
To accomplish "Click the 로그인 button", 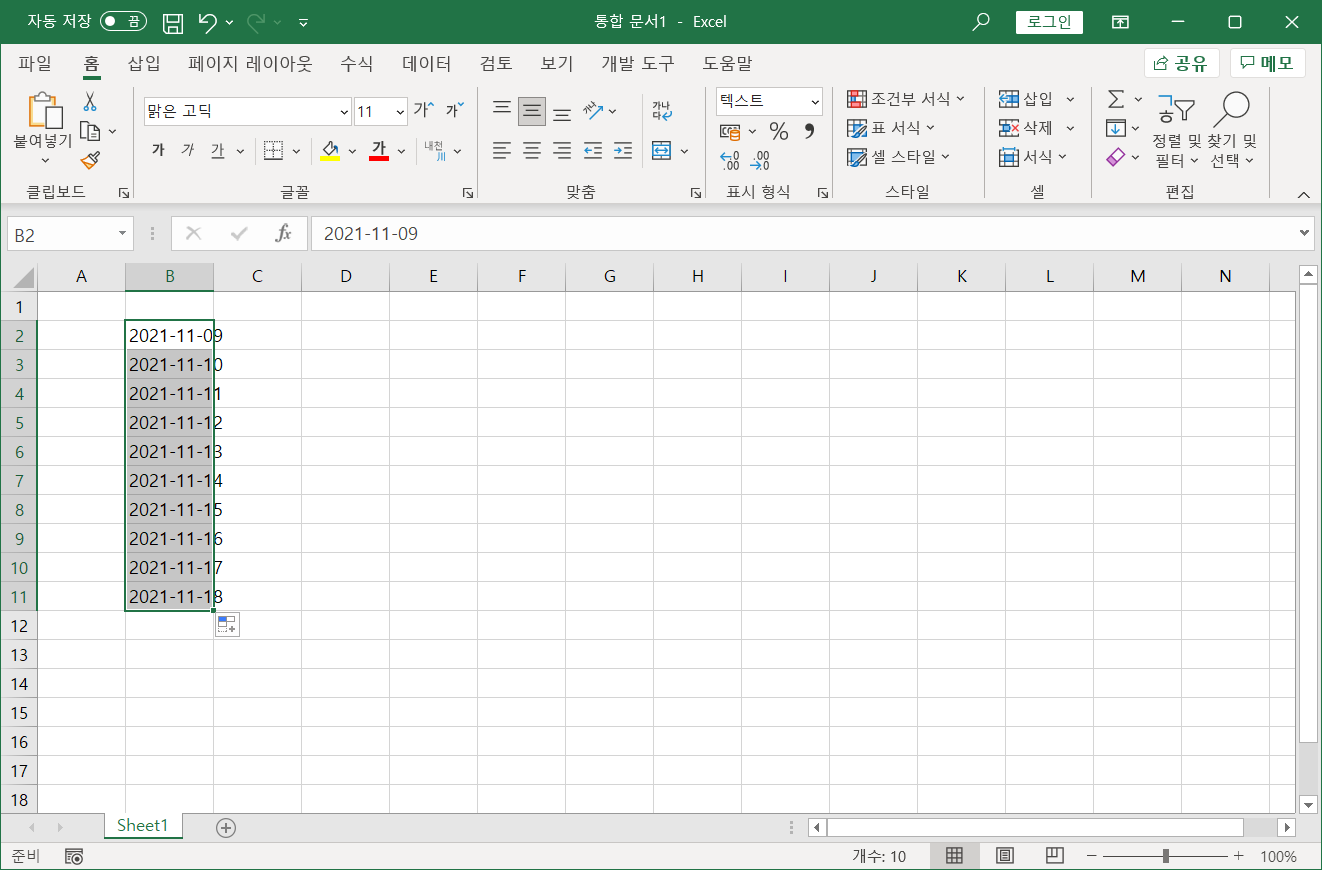I will [1049, 22].
